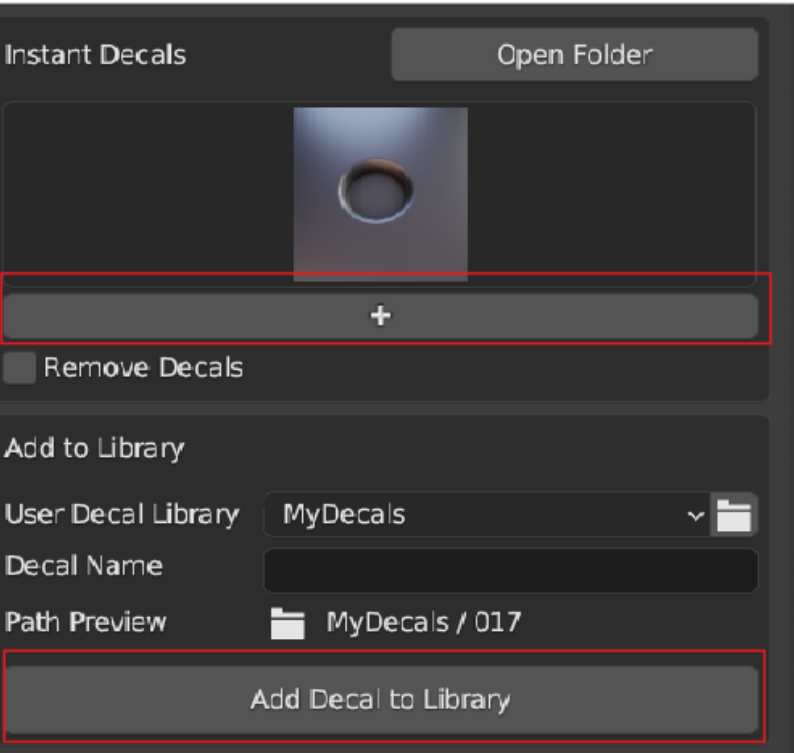The height and width of the screenshot is (753, 794).
Task: Click Add Decal to Library button
Action: (380, 699)
